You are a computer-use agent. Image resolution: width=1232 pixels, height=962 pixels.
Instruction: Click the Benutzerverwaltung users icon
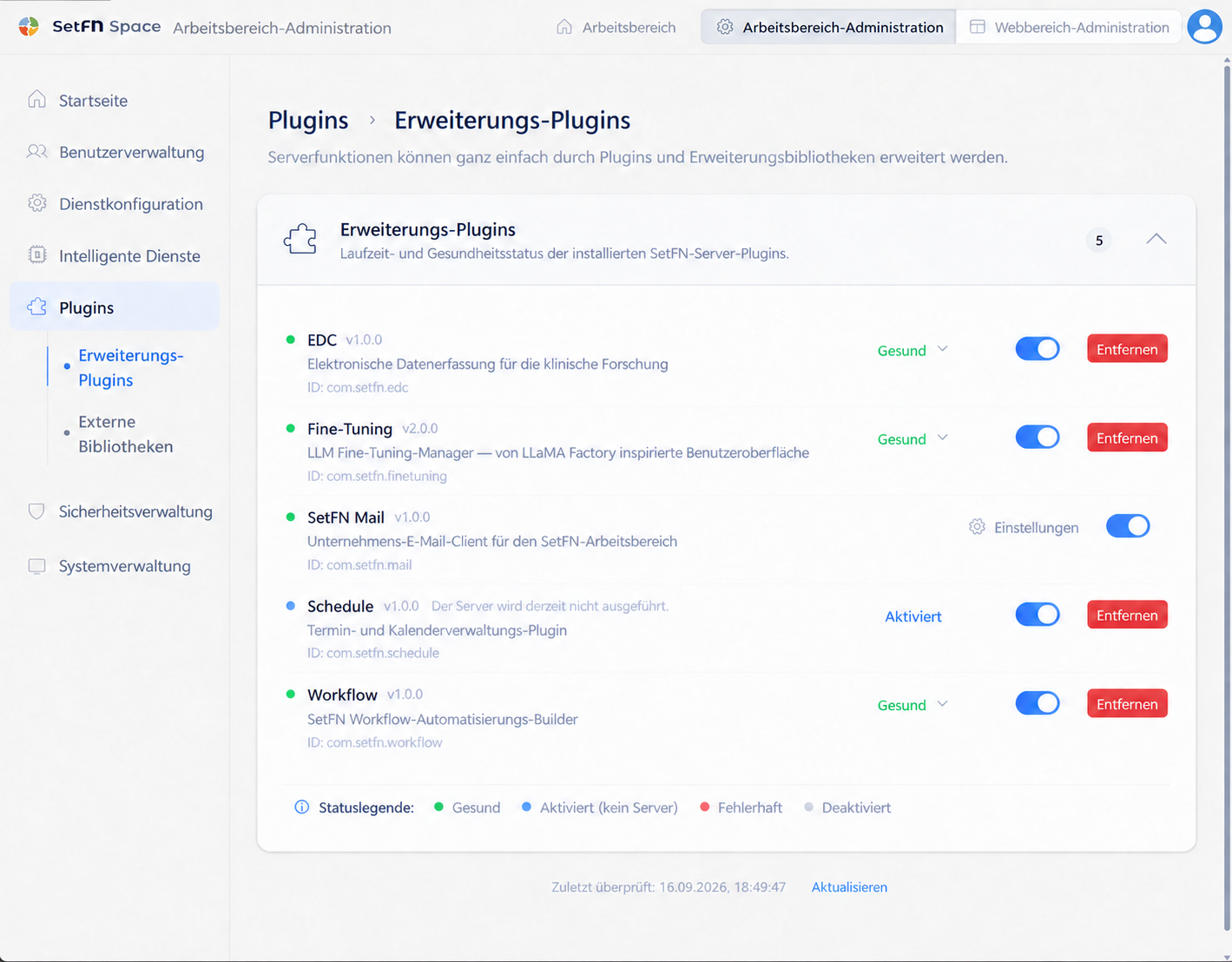[x=36, y=152]
